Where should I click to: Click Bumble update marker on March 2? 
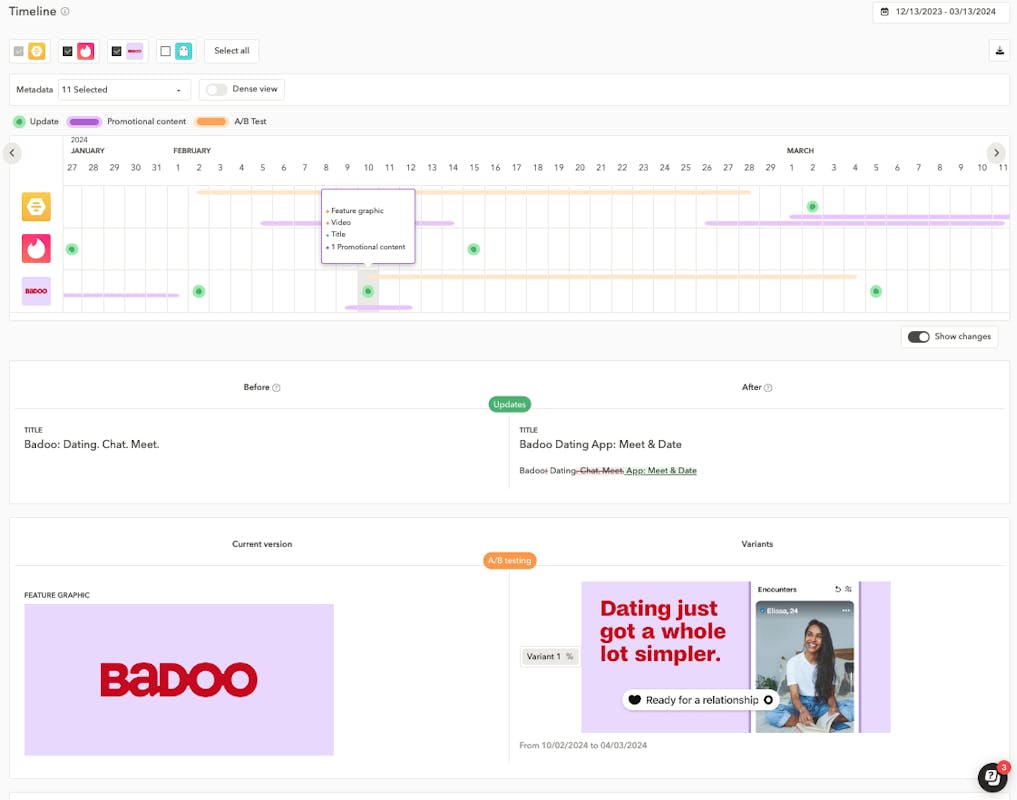point(812,206)
